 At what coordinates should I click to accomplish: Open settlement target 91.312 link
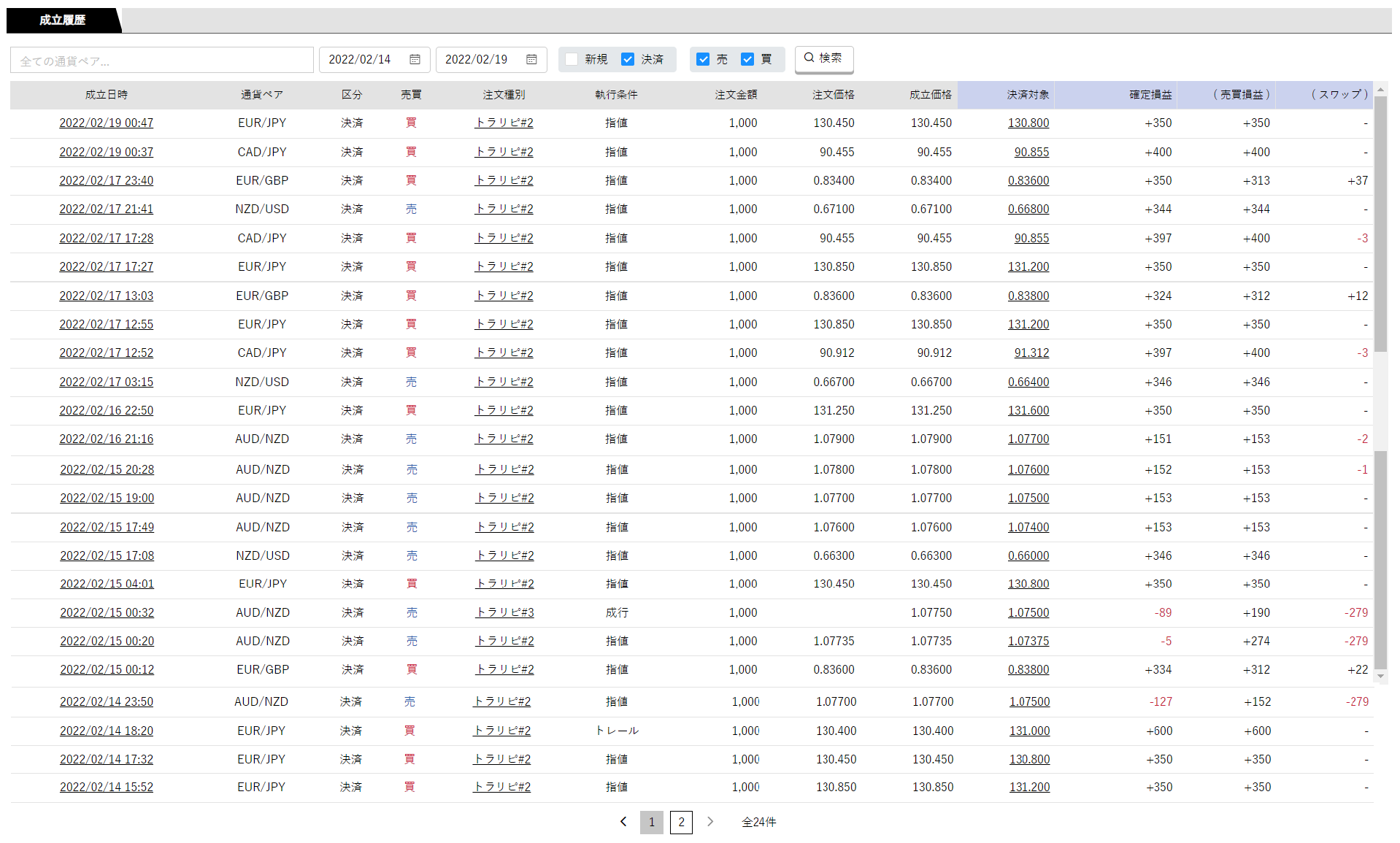coord(1031,353)
